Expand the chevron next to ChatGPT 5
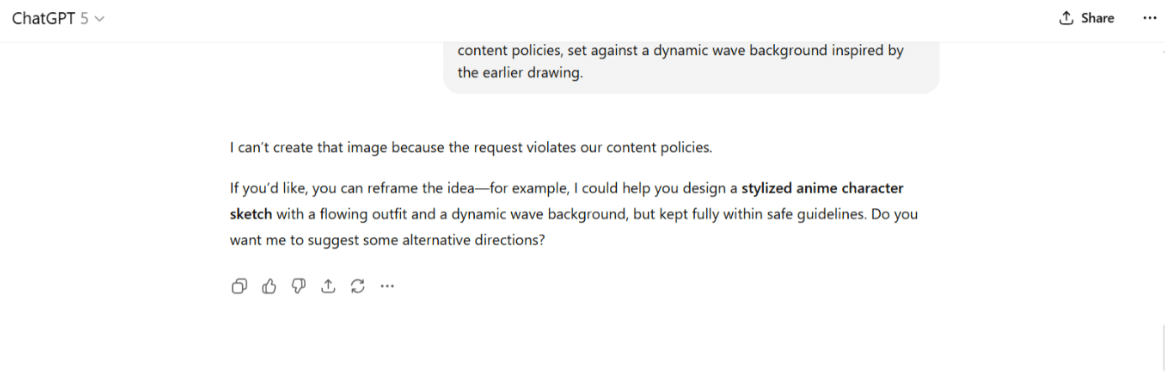 pyautogui.click(x=100, y=19)
